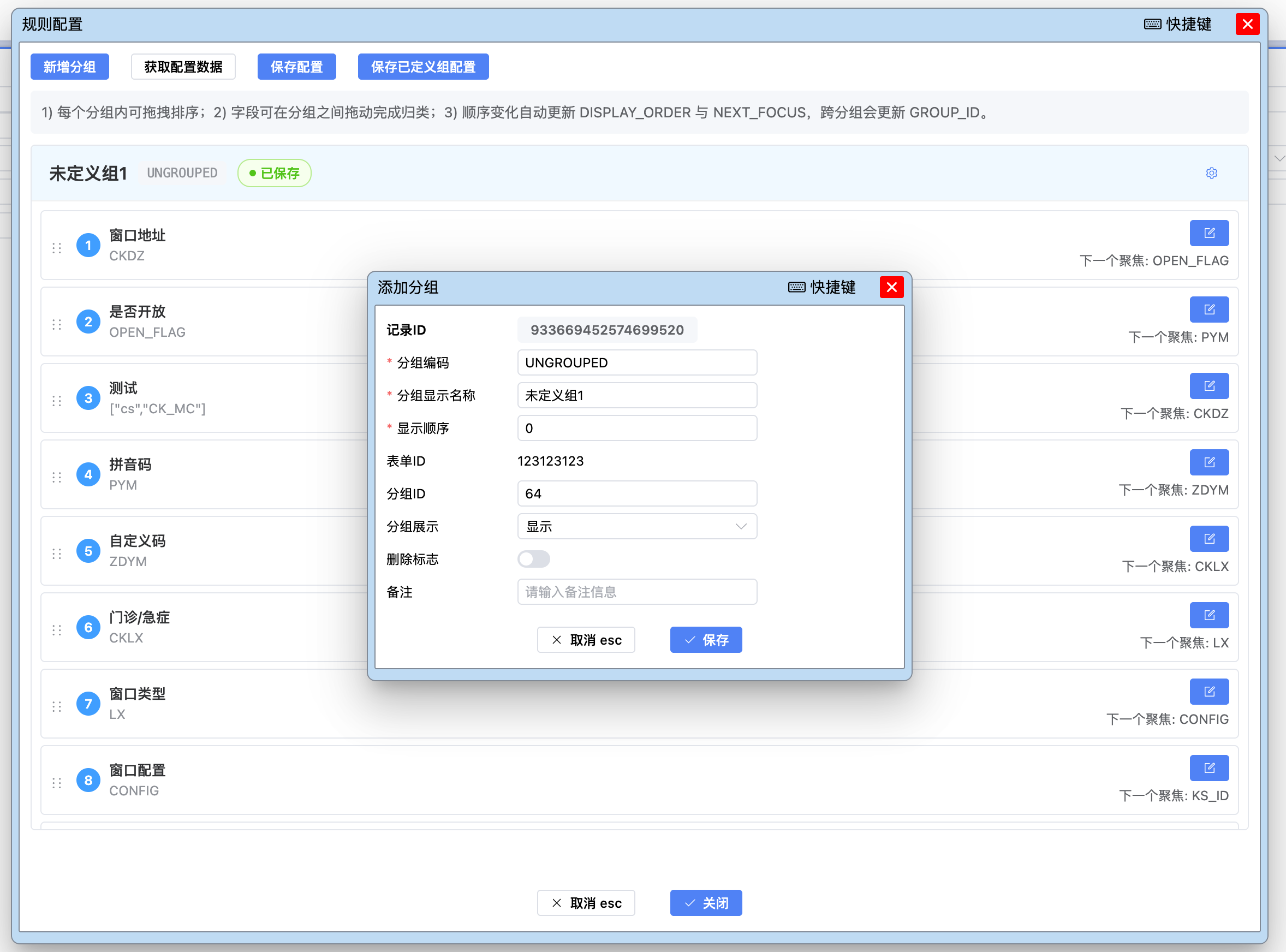
Task: Click 获取配置数据 button
Action: [183, 67]
